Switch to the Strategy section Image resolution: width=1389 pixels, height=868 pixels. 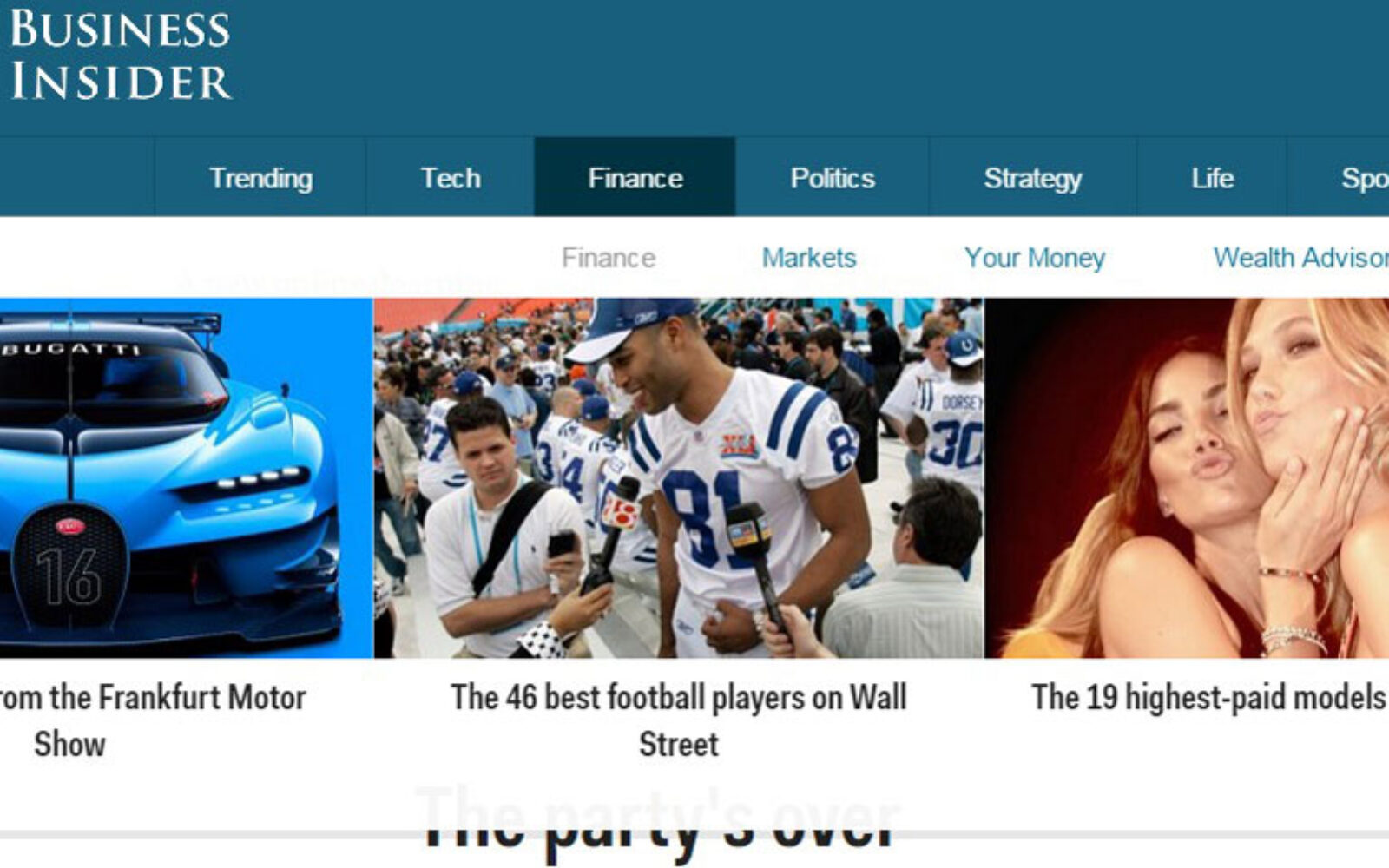pos(1032,177)
